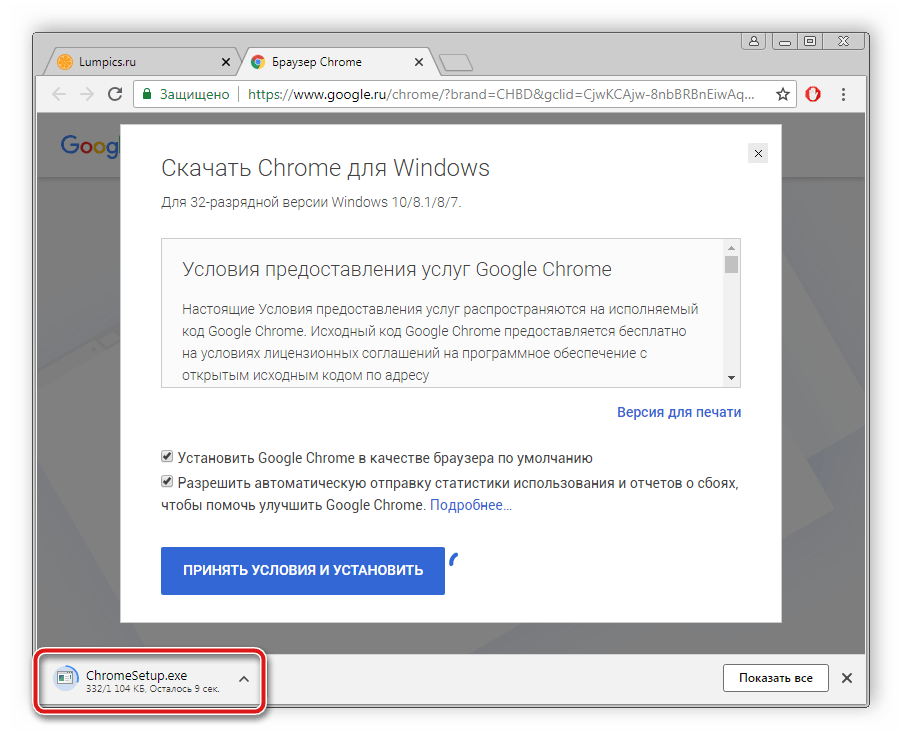This screenshot has width=902, height=740.
Task: Click the Показать все button
Action: (775, 678)
